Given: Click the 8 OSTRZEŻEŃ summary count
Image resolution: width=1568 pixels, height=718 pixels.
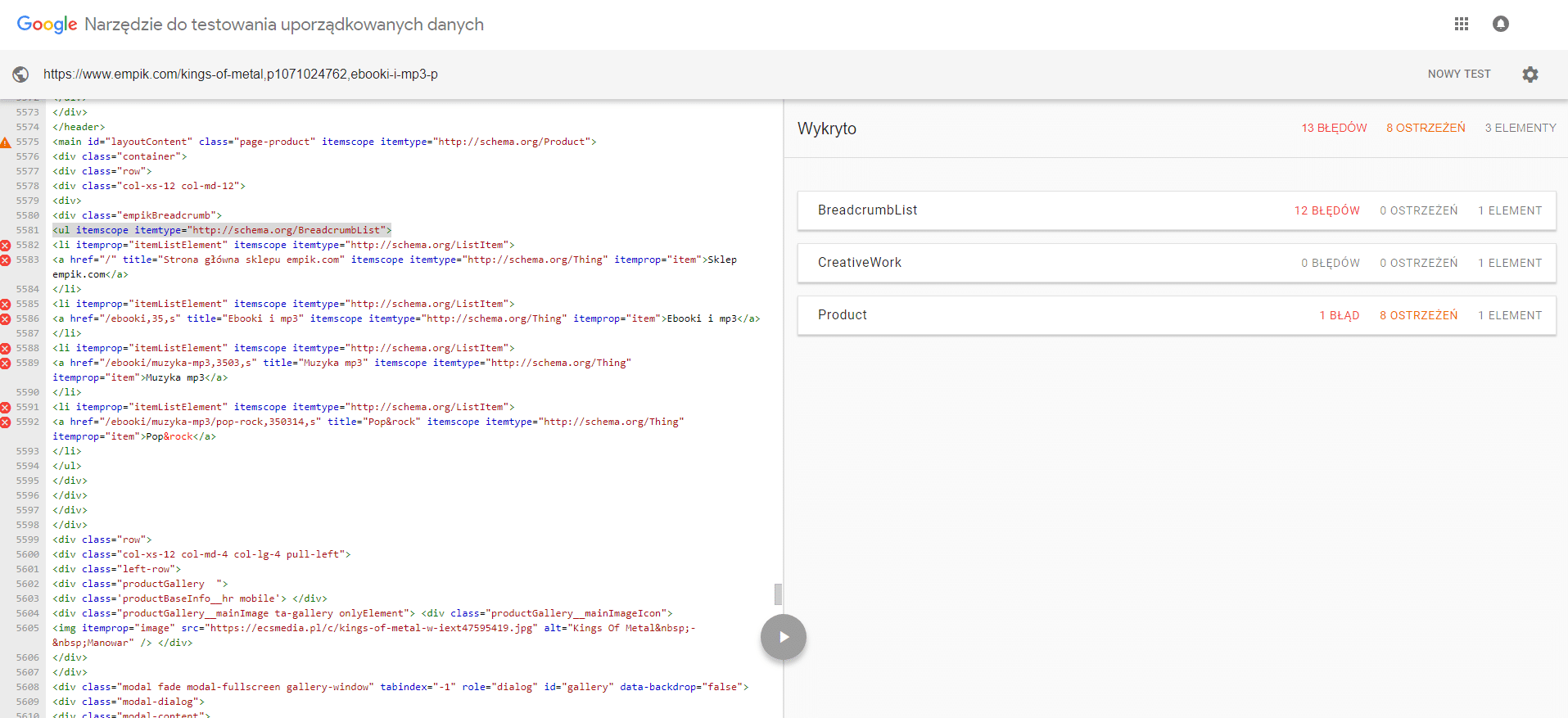Looking at the screenshot, I should pyautogui.click(x=1426, y=128).
